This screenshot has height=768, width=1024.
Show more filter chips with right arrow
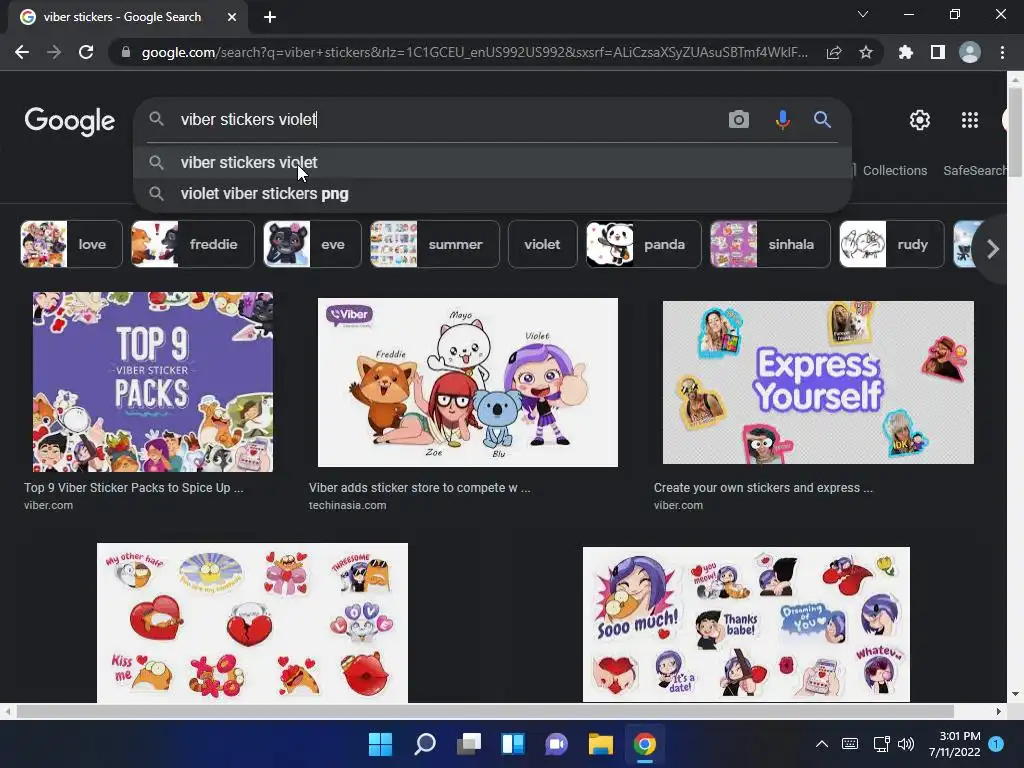point(993,249)
